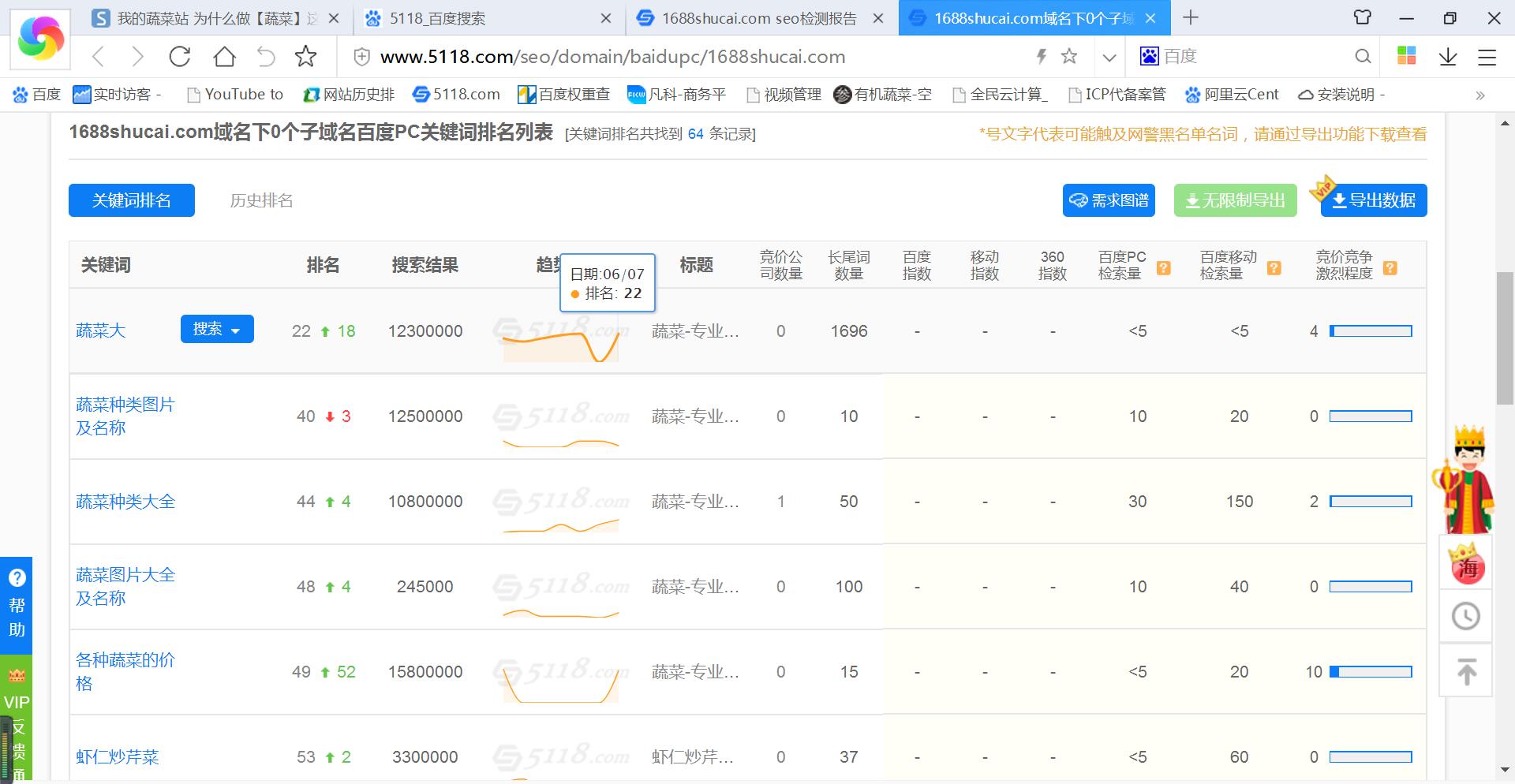
Task: Open the colorful apps grid icon
Action: [1407, 56]
